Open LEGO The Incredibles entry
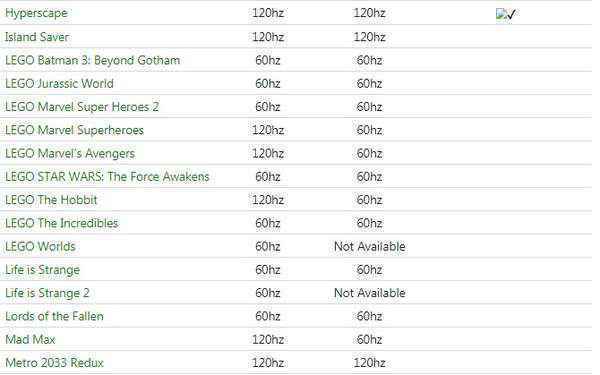The image size is (600, 375). [x=62, y=223]
